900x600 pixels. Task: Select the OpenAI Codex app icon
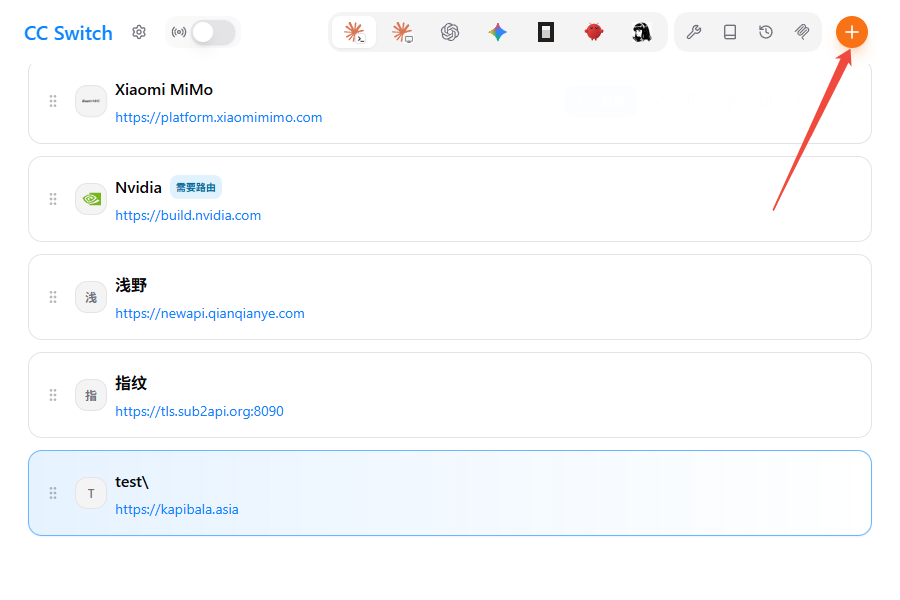(x=450, y=32)
